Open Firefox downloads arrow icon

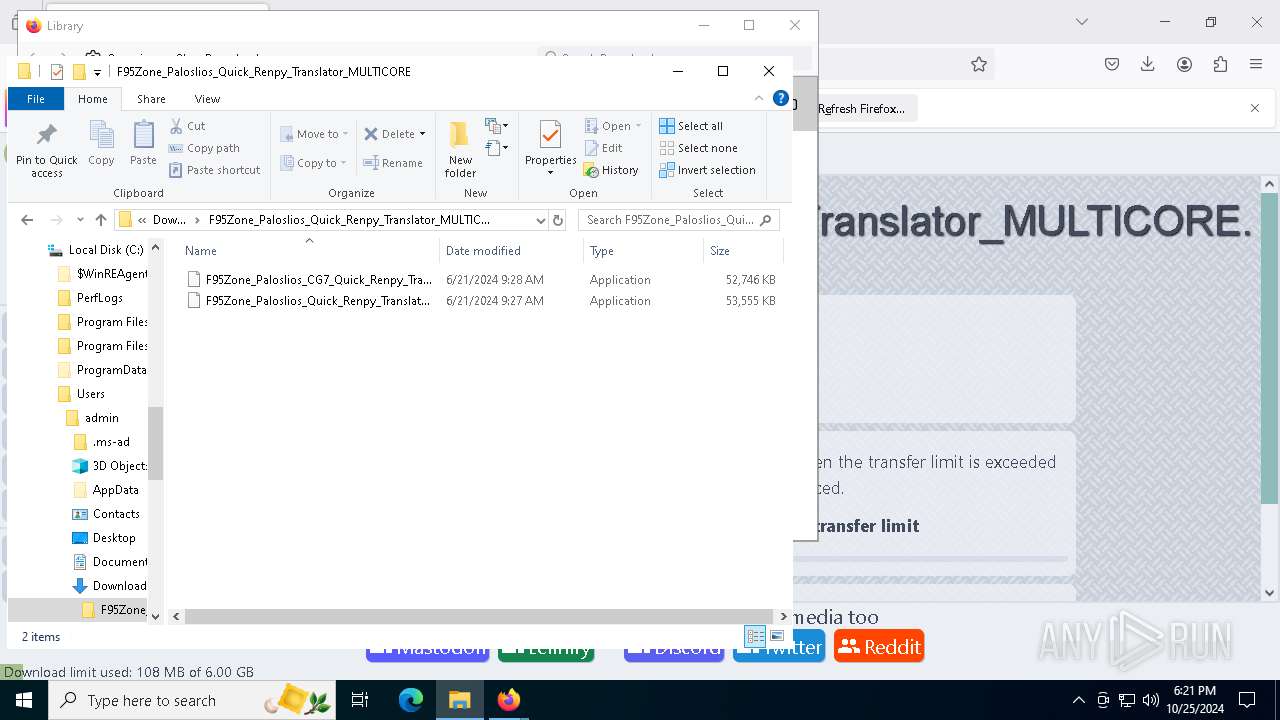click(x=1148, y=64)
